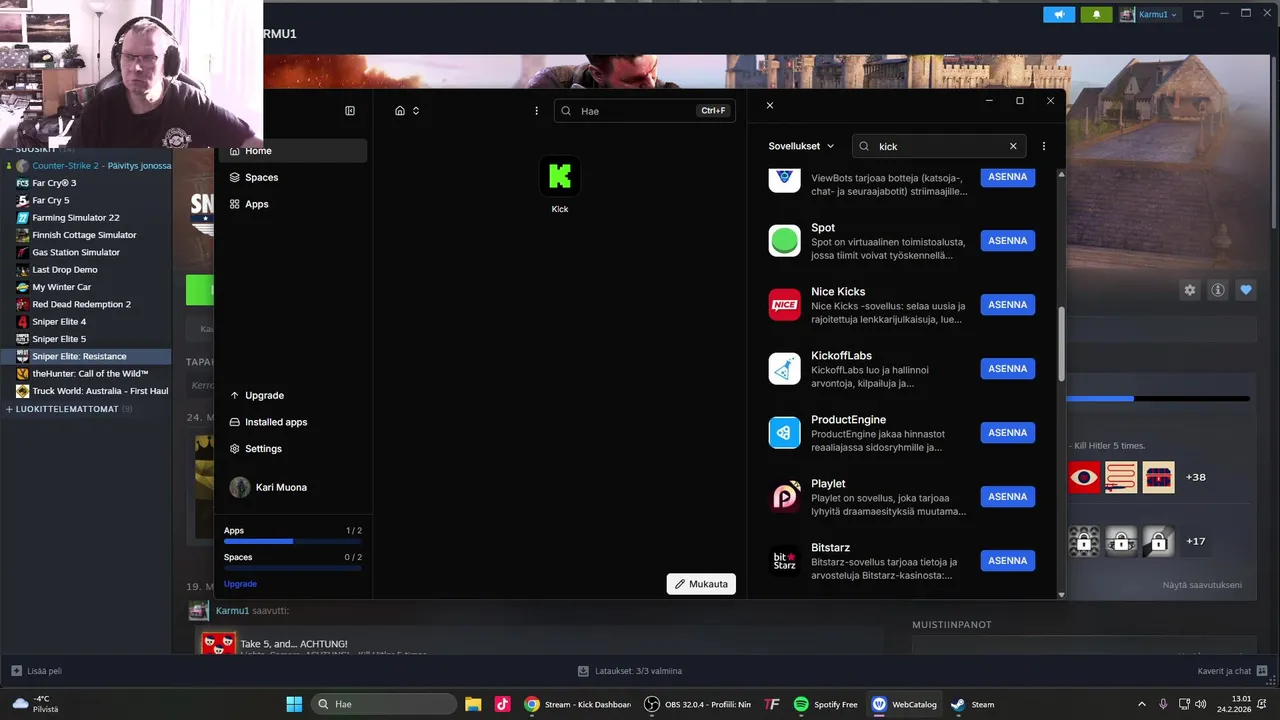Viewport: 1280px width, 720px height.
Task: Click the ViewBots app icon
Action: (785, 179)
